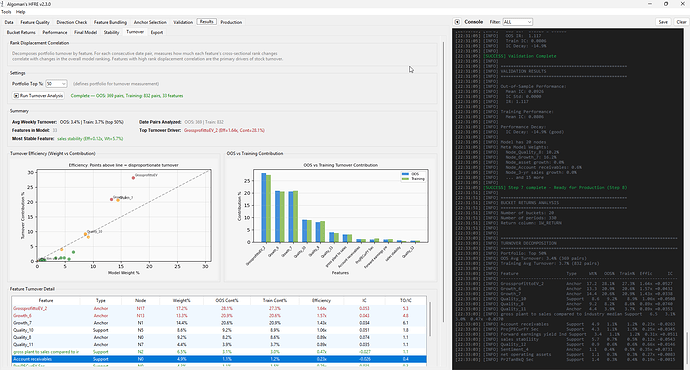The width and height of the screenshot is (690, 370).
Task: Sort table by TO/IC column header
Action: (405, 300)
